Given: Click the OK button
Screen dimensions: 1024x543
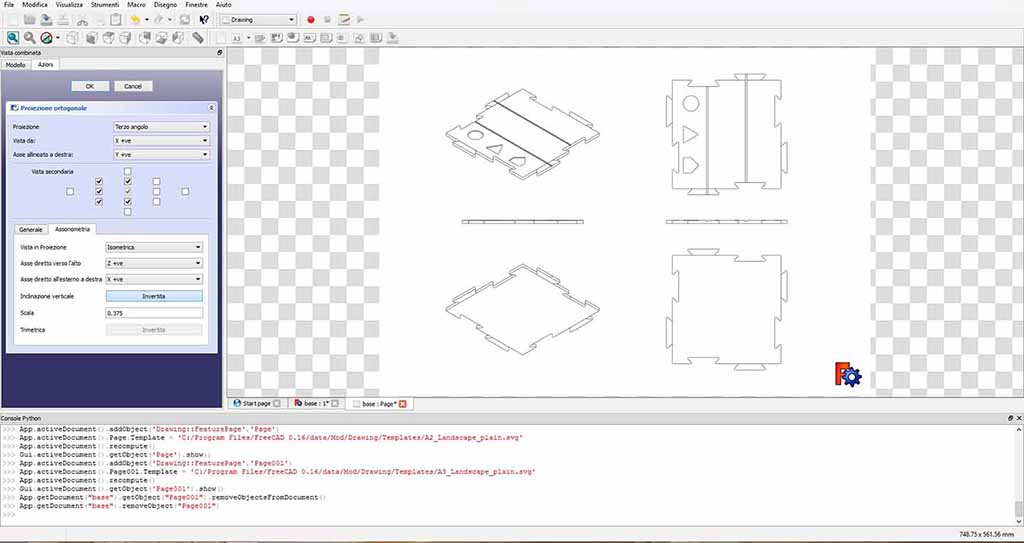Looking at the screenshot, I should pos(90,86).
